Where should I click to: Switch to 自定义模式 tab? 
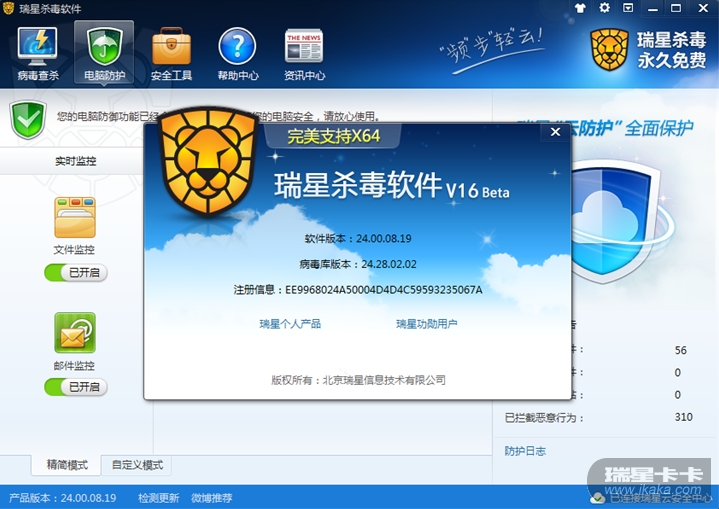pos(137,465)
